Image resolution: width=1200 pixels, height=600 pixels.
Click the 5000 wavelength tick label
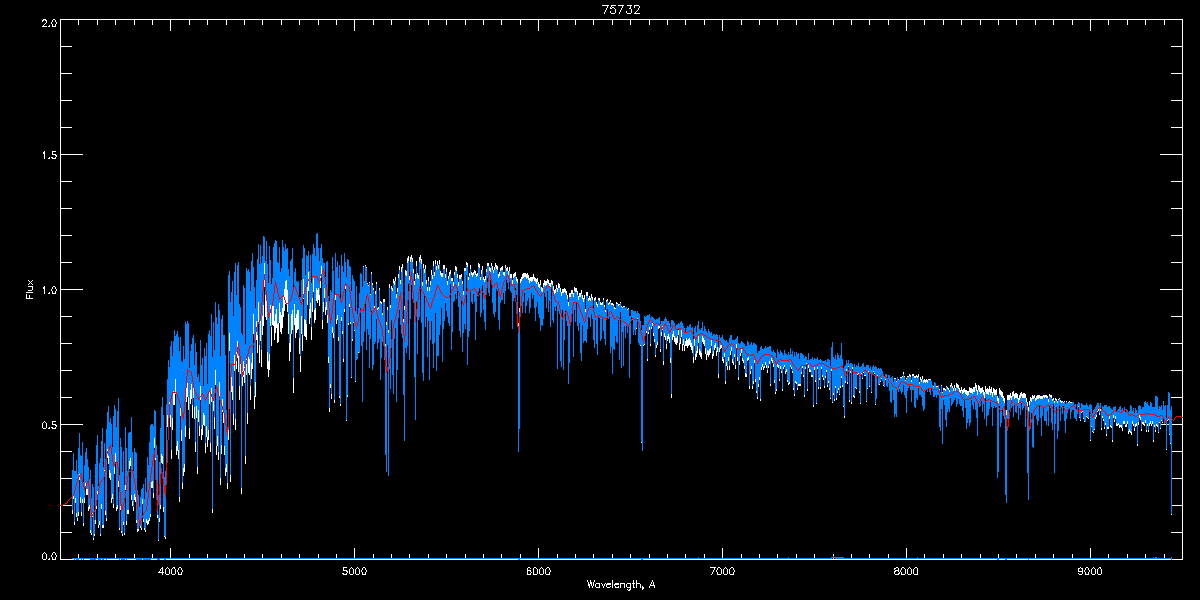coord(355,572)
